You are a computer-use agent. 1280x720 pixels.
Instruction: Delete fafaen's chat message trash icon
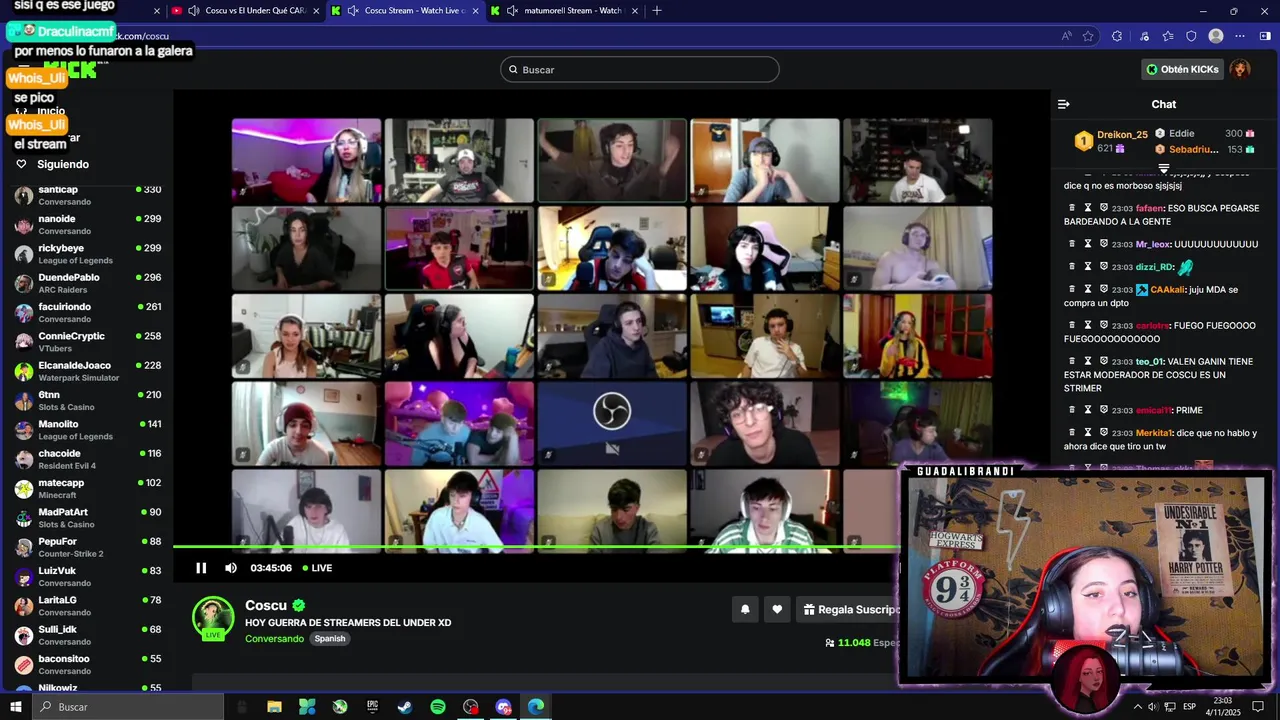click(x=1072, y=208)
